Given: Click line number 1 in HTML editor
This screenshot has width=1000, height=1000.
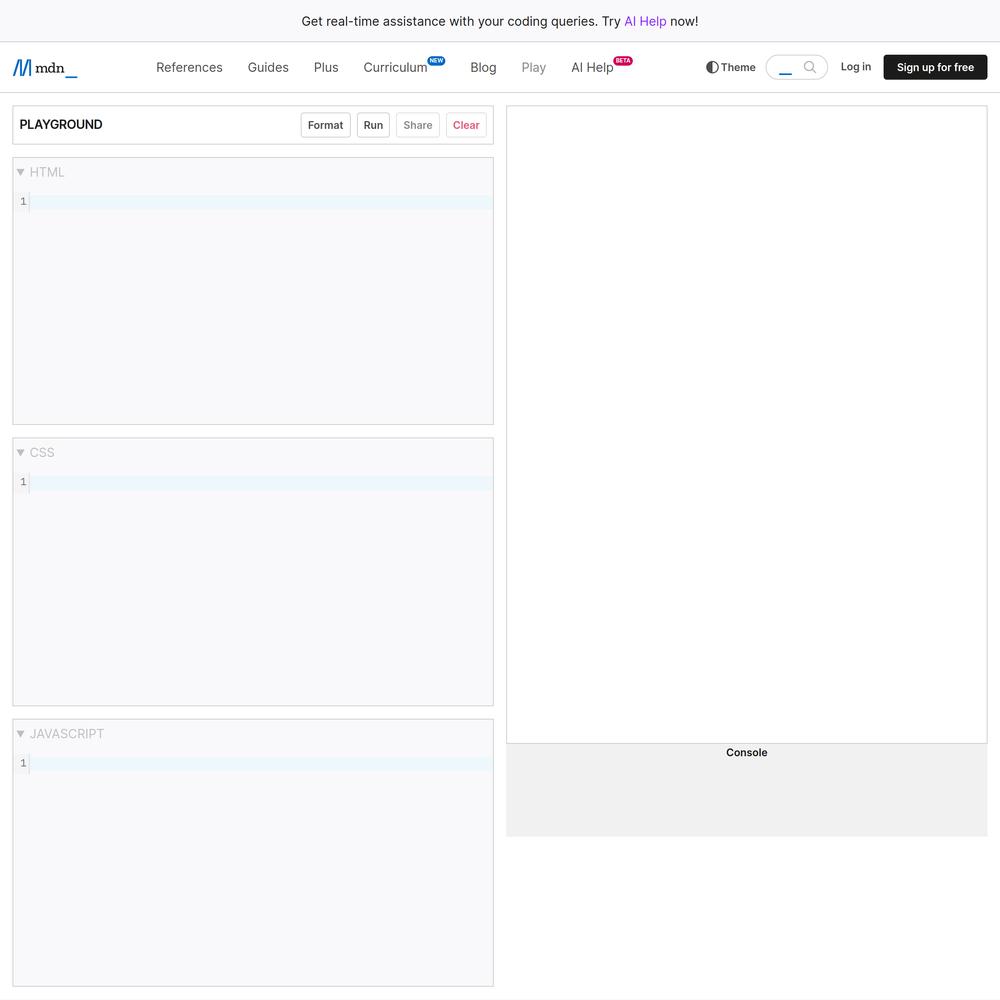Looking at the screenshot, I should pos(23,202).
